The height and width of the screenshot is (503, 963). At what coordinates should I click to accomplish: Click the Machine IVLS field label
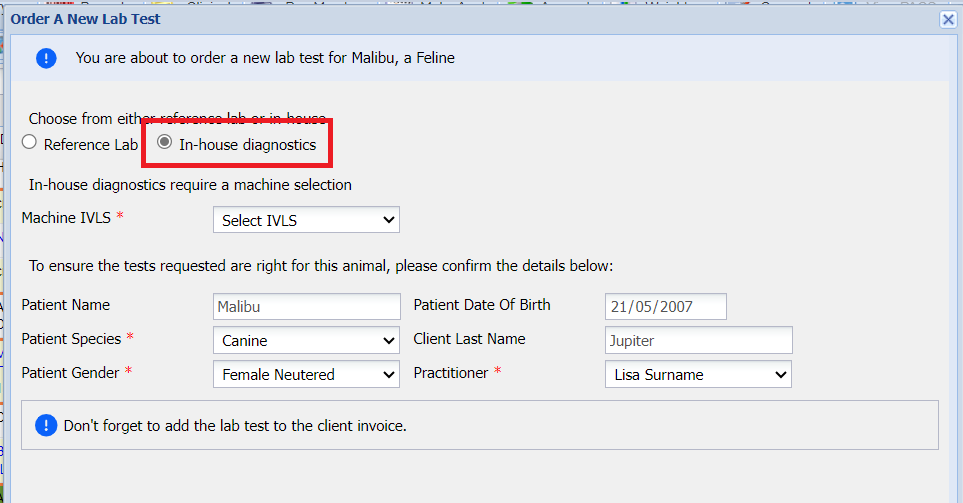pos(67,217)
